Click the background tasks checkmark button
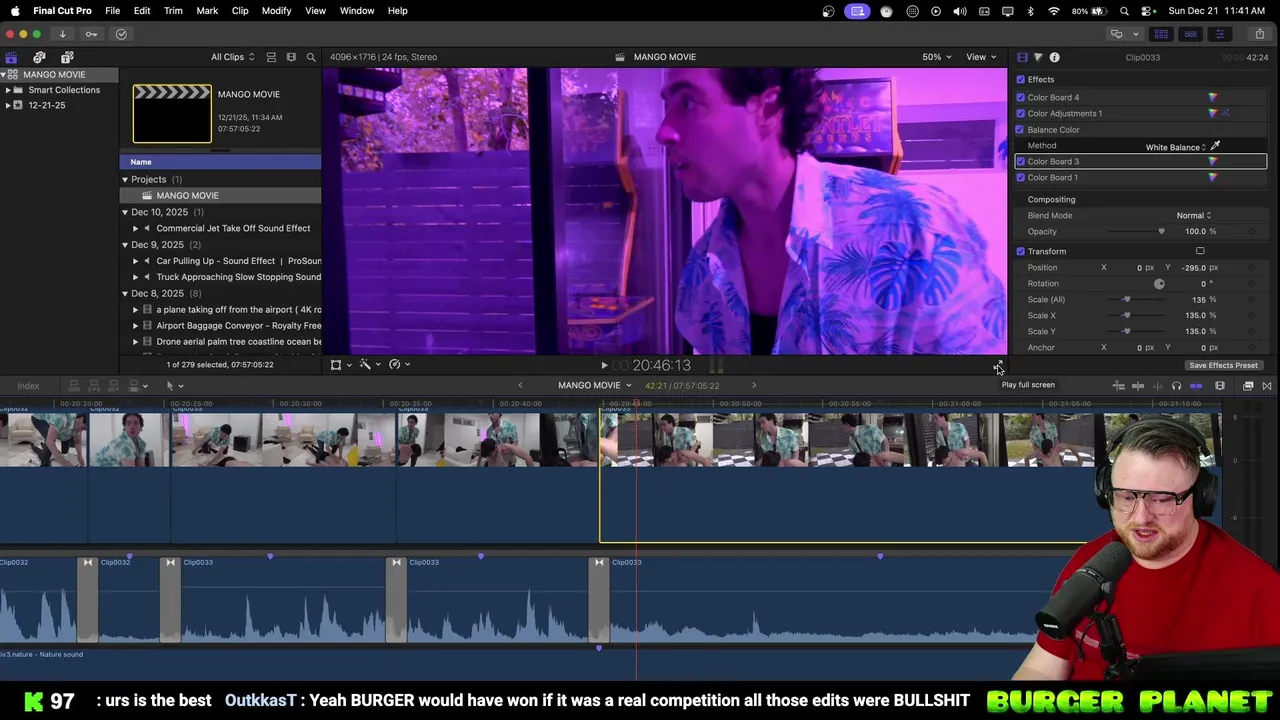The height and width of the screenshot is (720, 1280). click(121, 34)
